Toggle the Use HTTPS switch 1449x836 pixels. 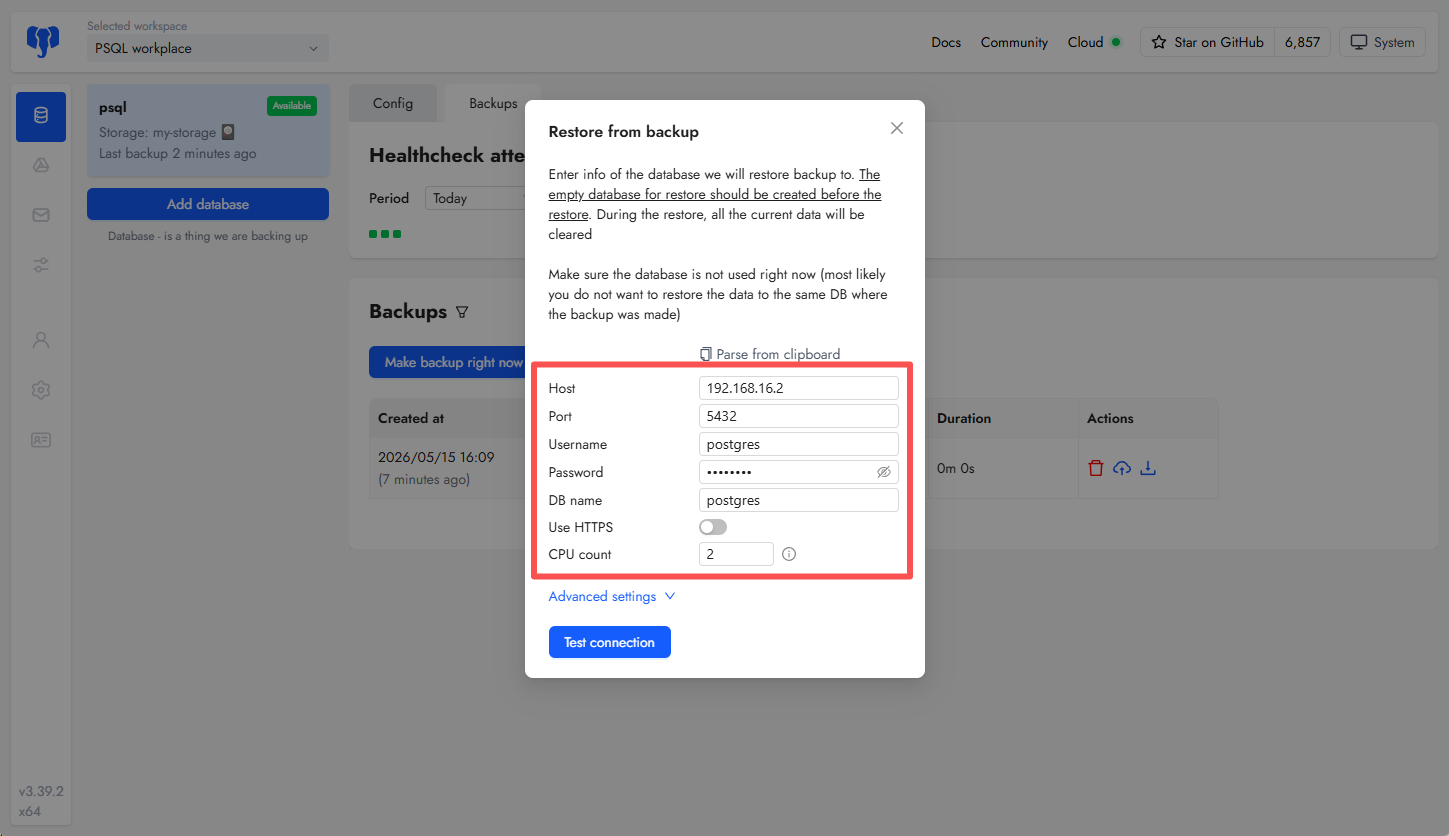click(713, 527)
